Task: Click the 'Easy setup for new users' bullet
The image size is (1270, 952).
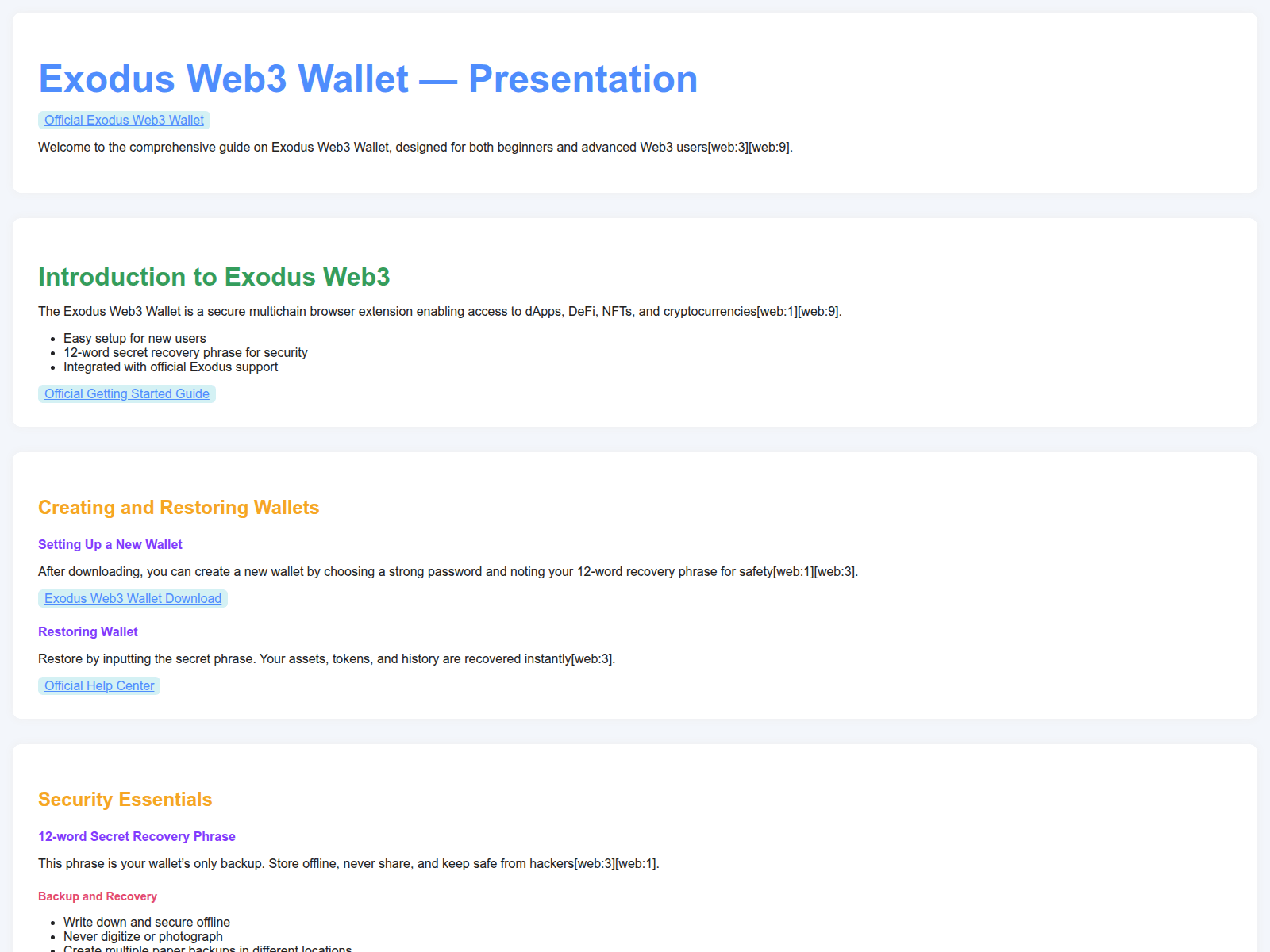Action: pyautogui.click(x=135, y=338)
